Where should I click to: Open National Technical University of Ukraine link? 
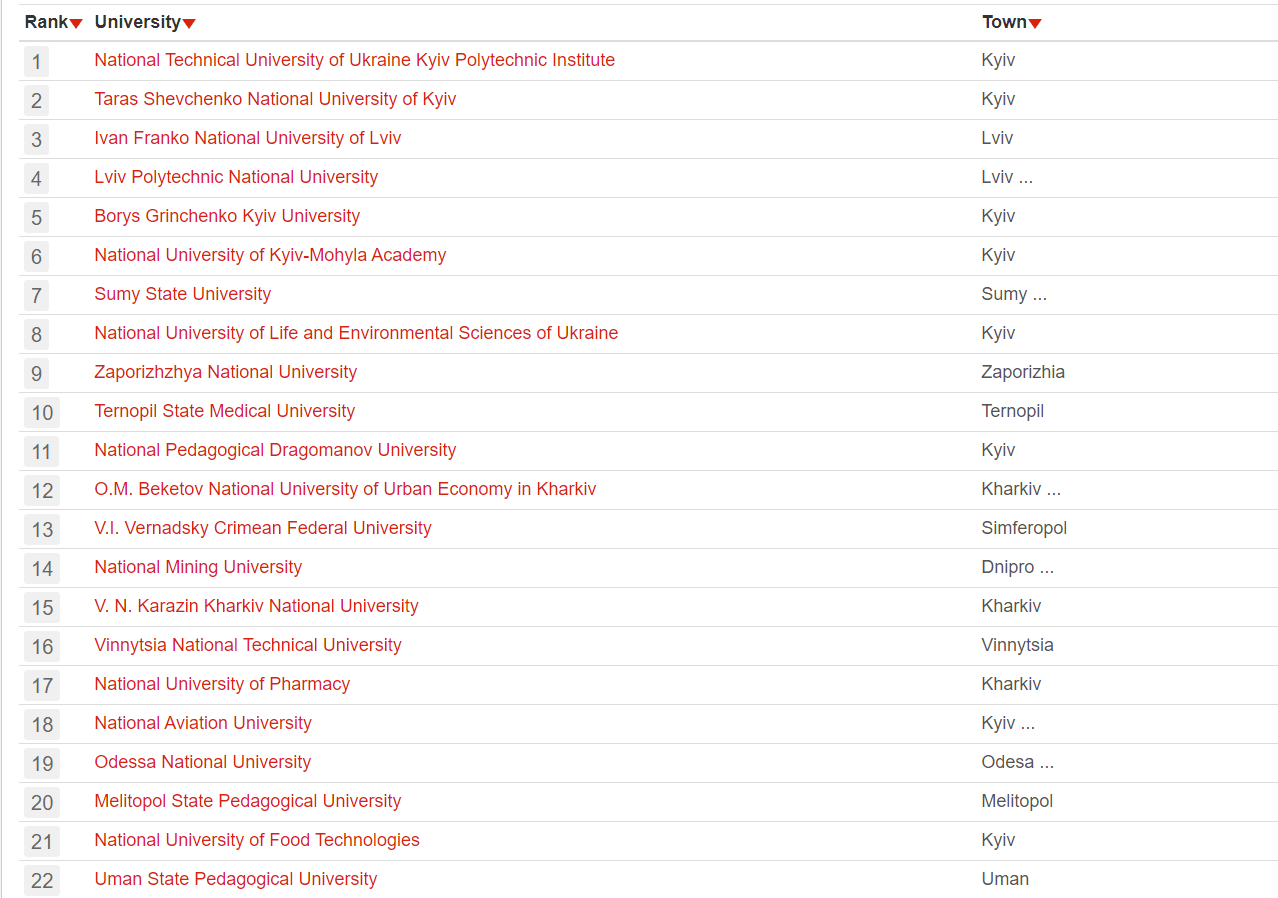click(x=354, y=60)
